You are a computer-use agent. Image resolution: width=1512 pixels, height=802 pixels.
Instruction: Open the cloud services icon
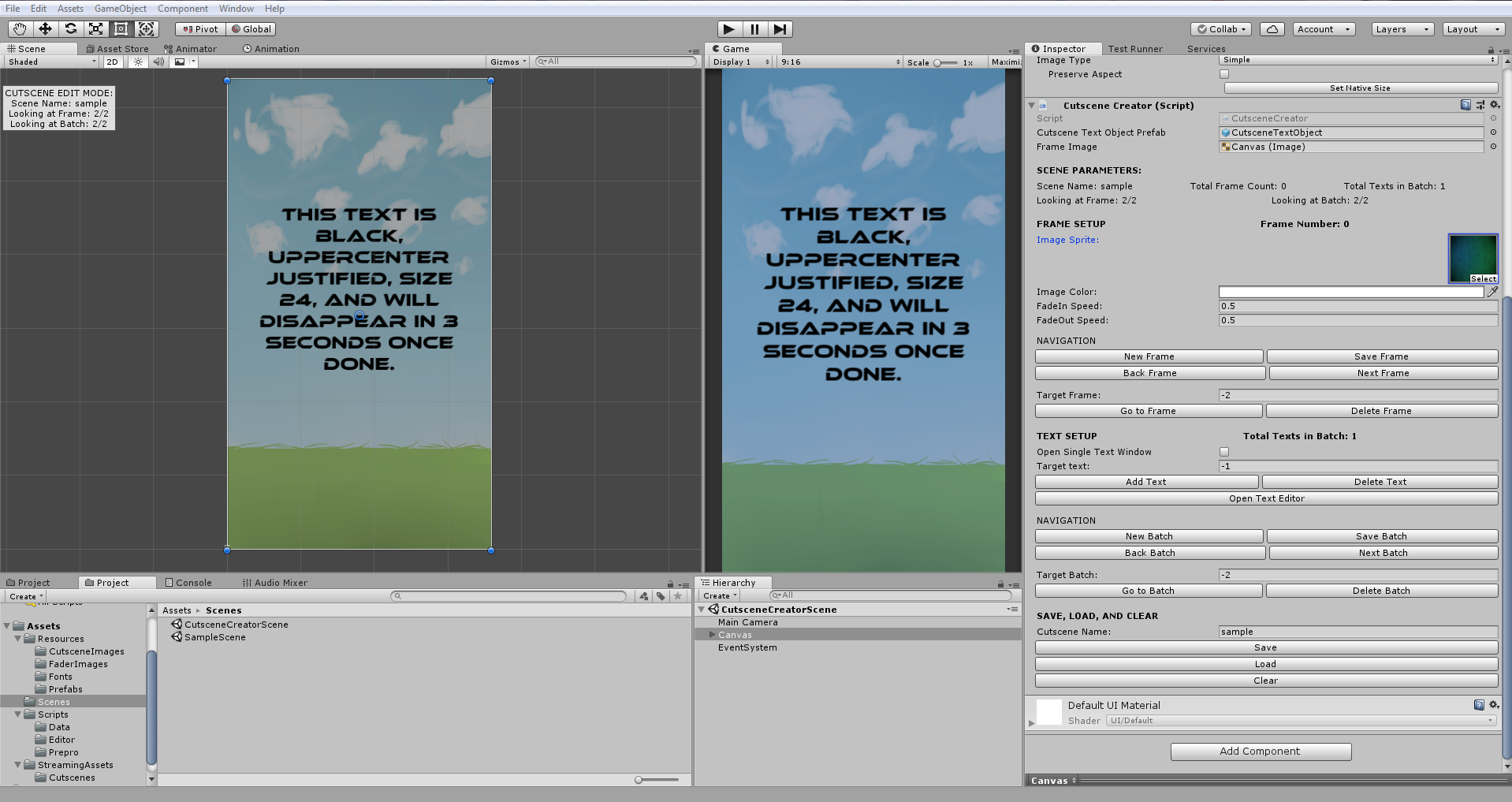(1272, 29)
